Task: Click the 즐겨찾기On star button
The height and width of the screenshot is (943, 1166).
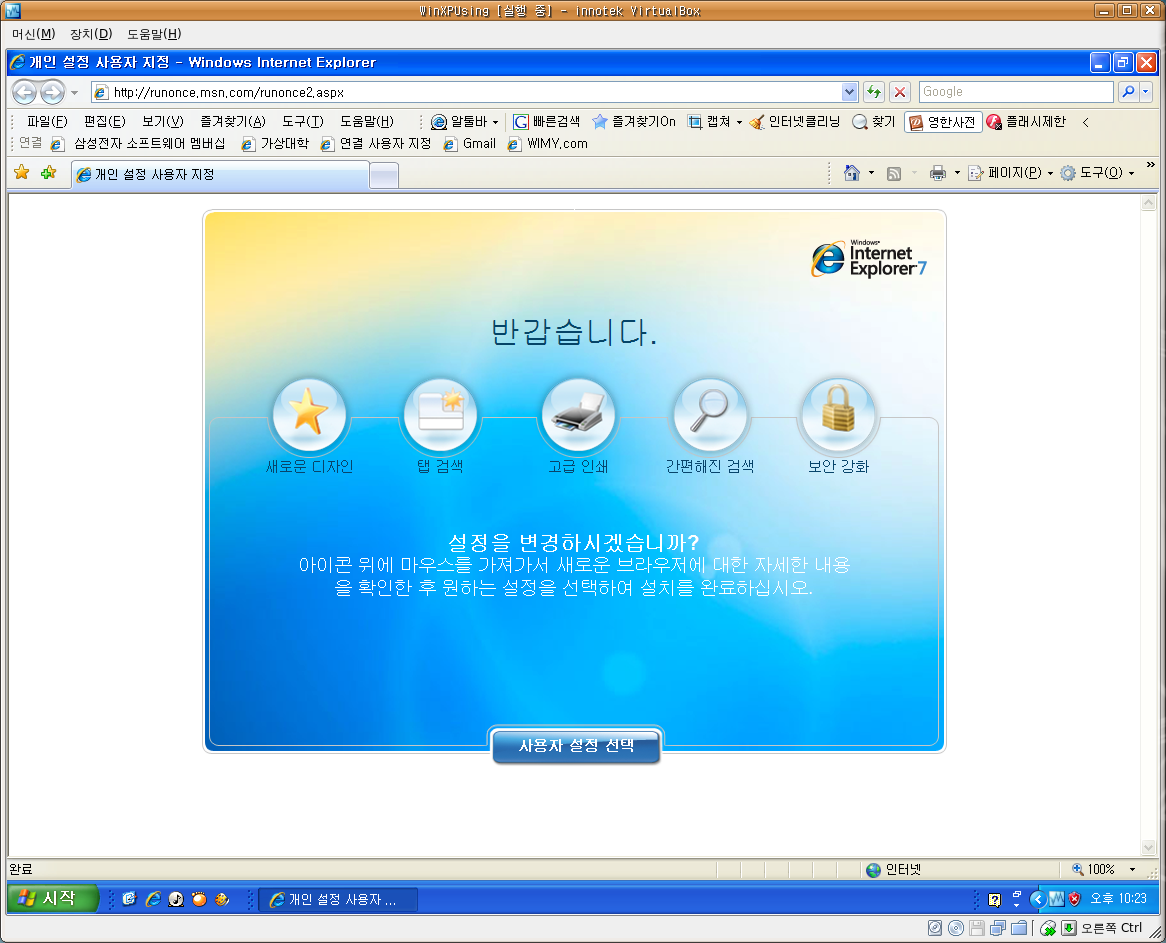Action: (634, 121)
